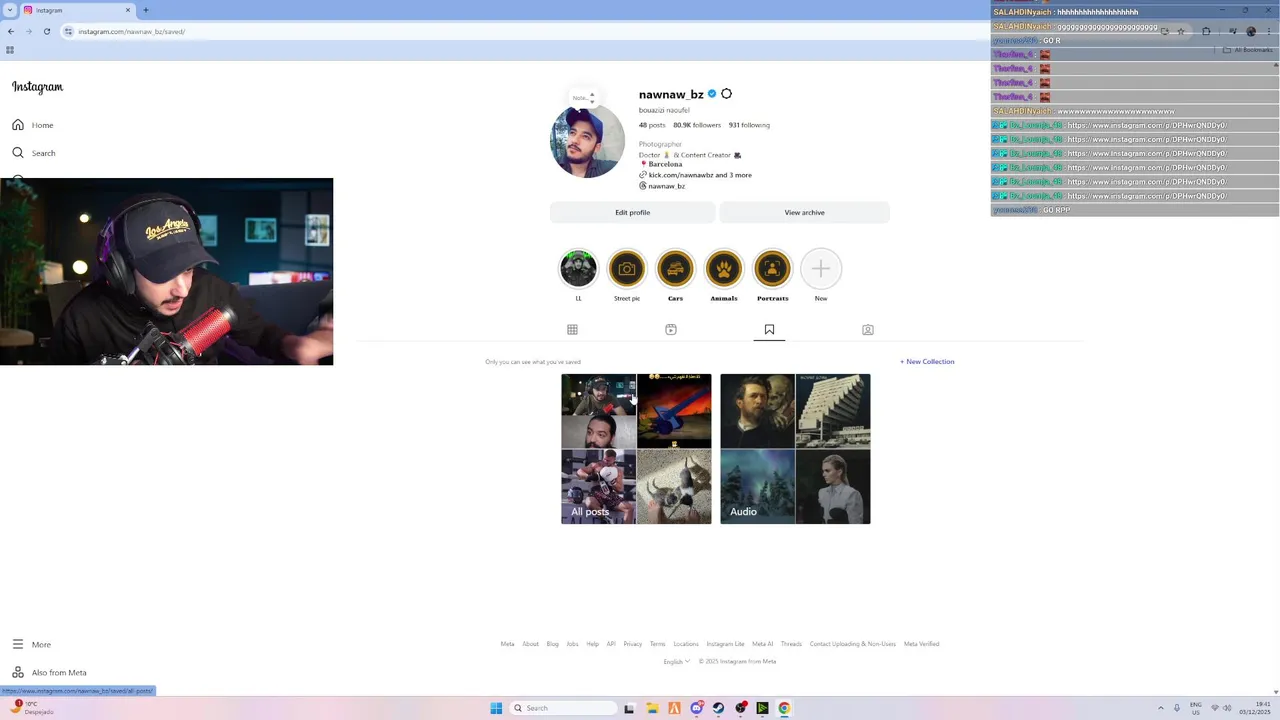This screenshot has height=720, width=1280.
Task: Open the profile picture
Action: 587,141
